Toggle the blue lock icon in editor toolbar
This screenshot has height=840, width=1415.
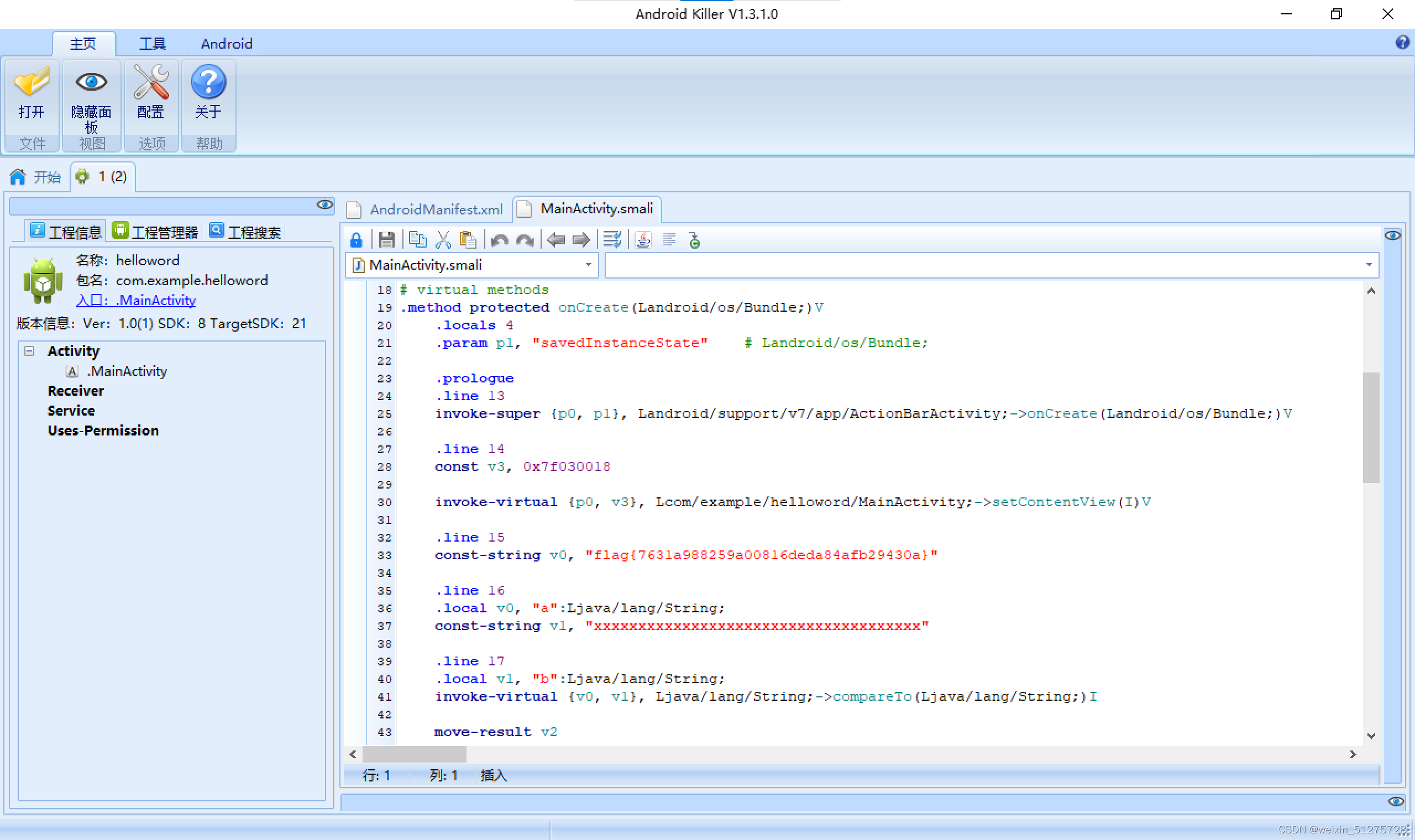point(356,240)
